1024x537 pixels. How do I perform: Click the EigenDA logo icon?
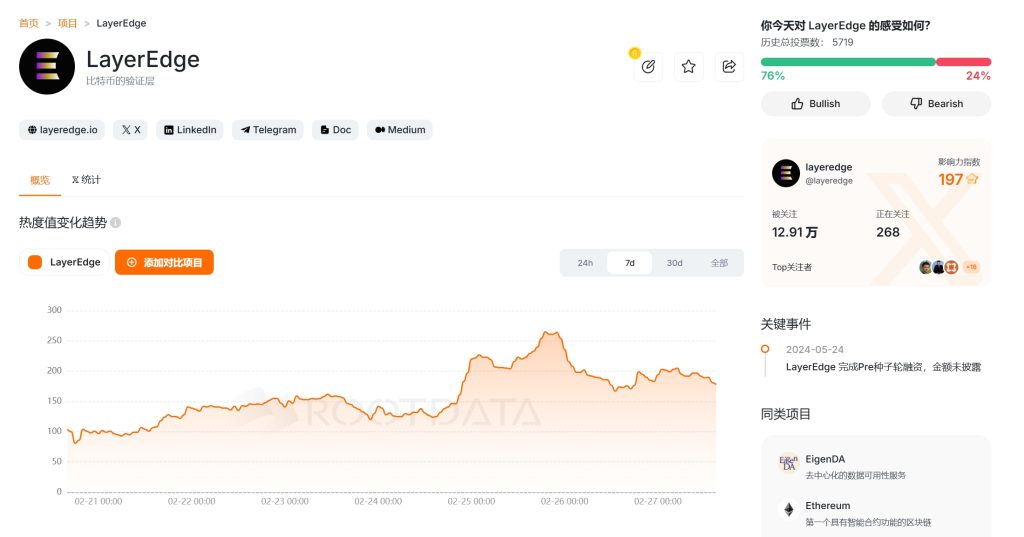pyautogui.click(x=789, y=463)
